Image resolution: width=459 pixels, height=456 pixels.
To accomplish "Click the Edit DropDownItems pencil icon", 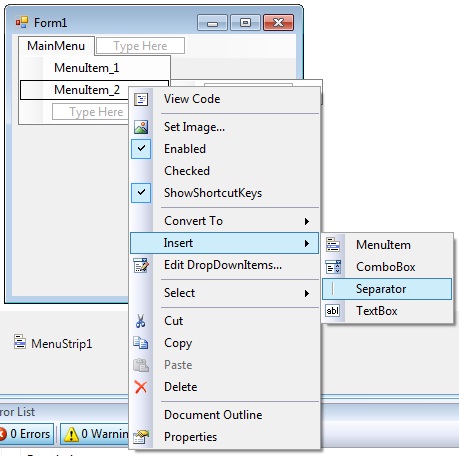I will (x=141, y=265).
